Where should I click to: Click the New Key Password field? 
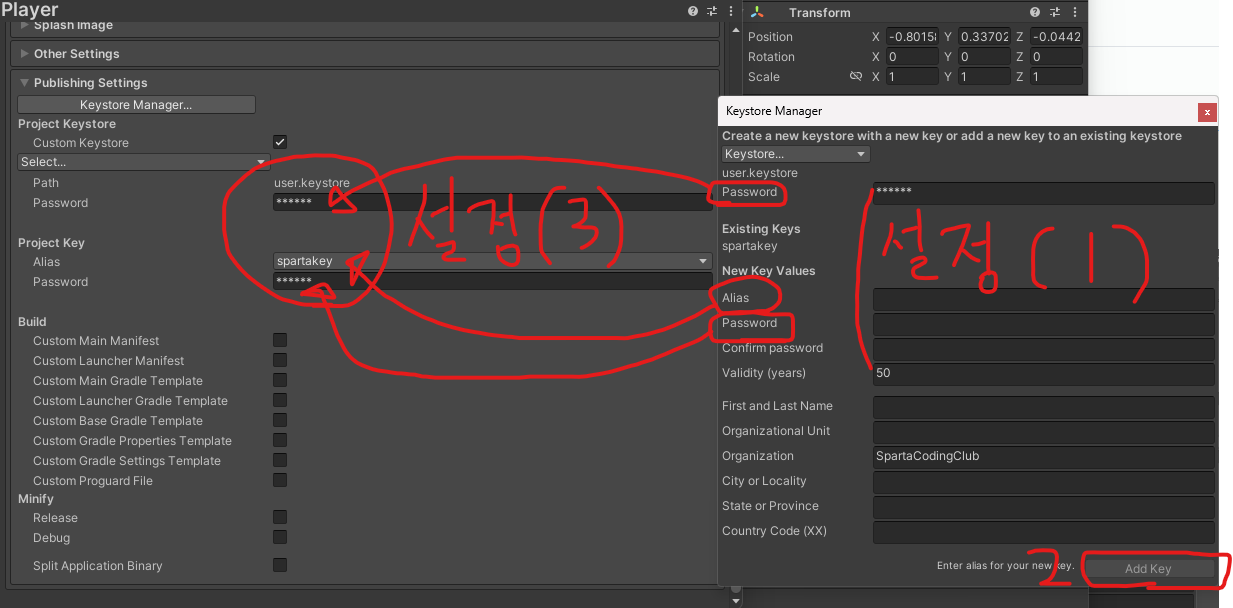[x=1044, y=324]
